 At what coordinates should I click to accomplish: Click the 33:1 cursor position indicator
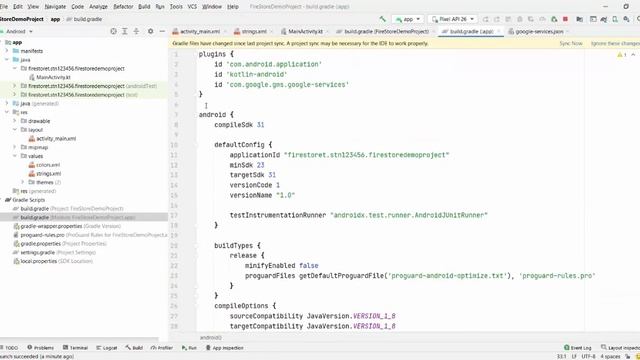pos(562,356)
